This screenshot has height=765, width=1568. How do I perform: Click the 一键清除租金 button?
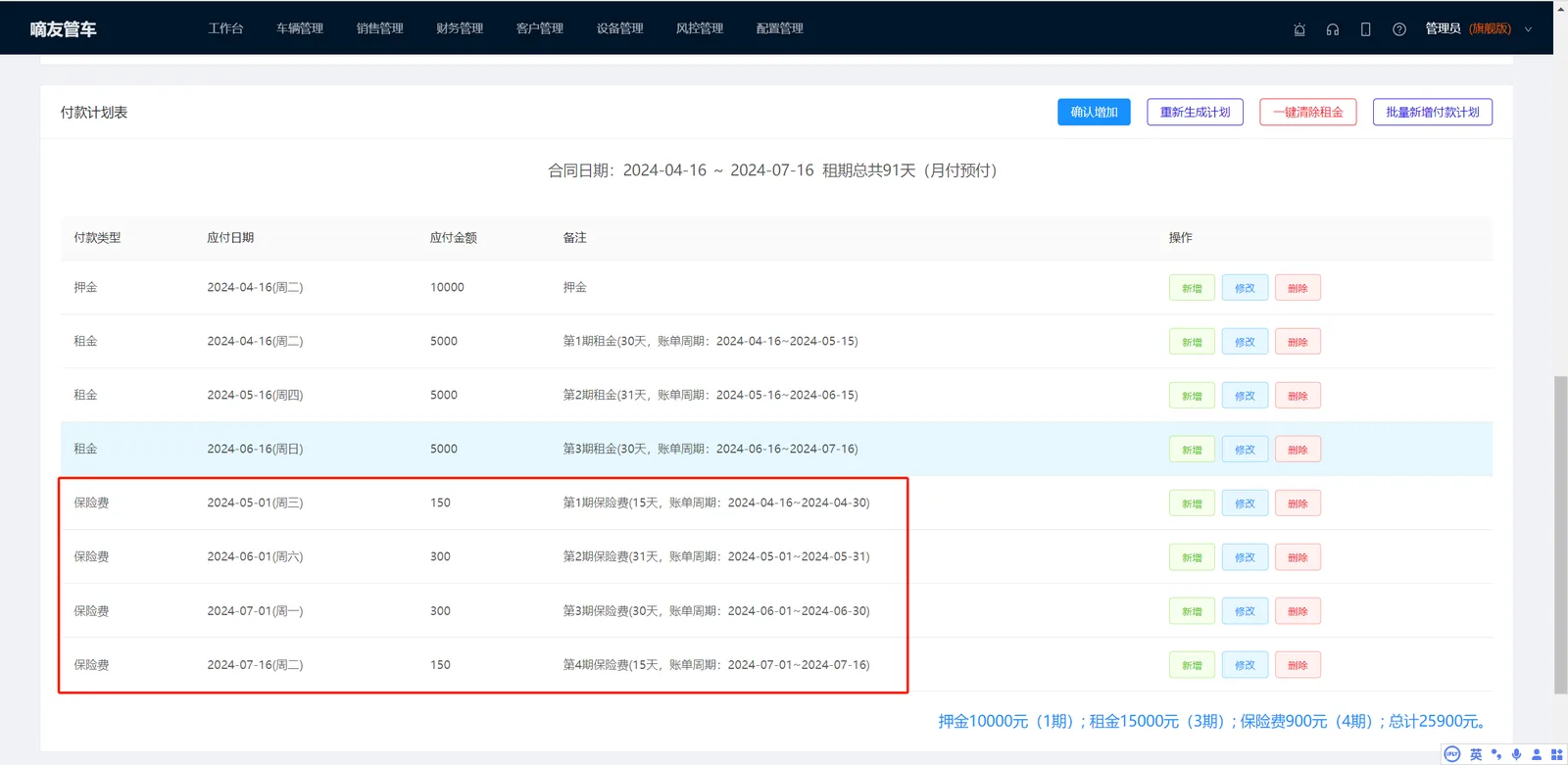1308,113
